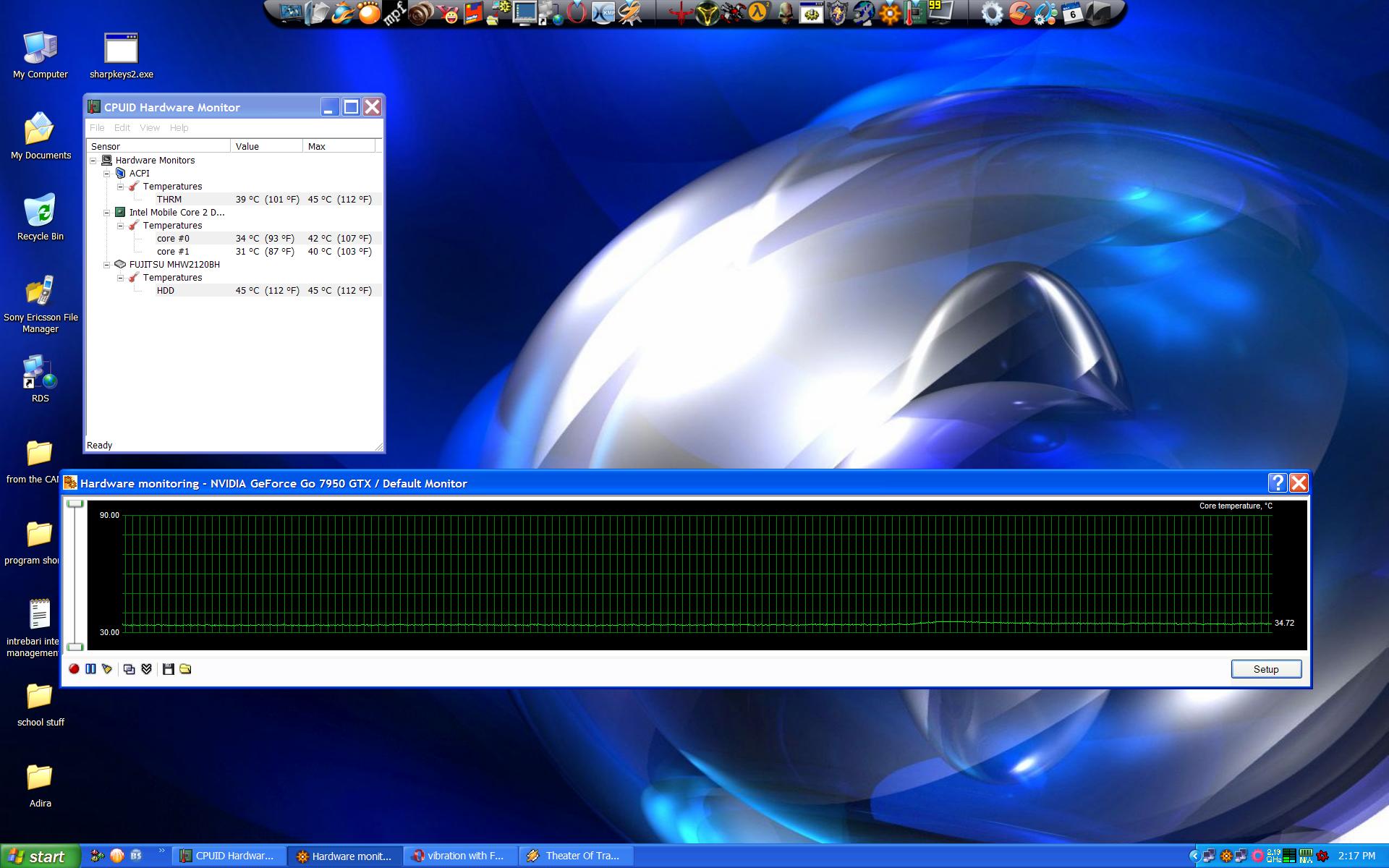Click the Setup button
This screenshot has height=868, width=1389.
point(1265,669)
